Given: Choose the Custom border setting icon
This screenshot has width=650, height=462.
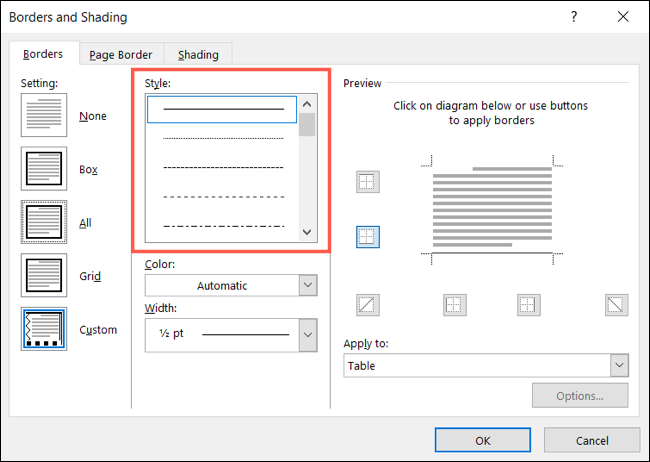Looking at the screenshot, I should click(43, 329).
